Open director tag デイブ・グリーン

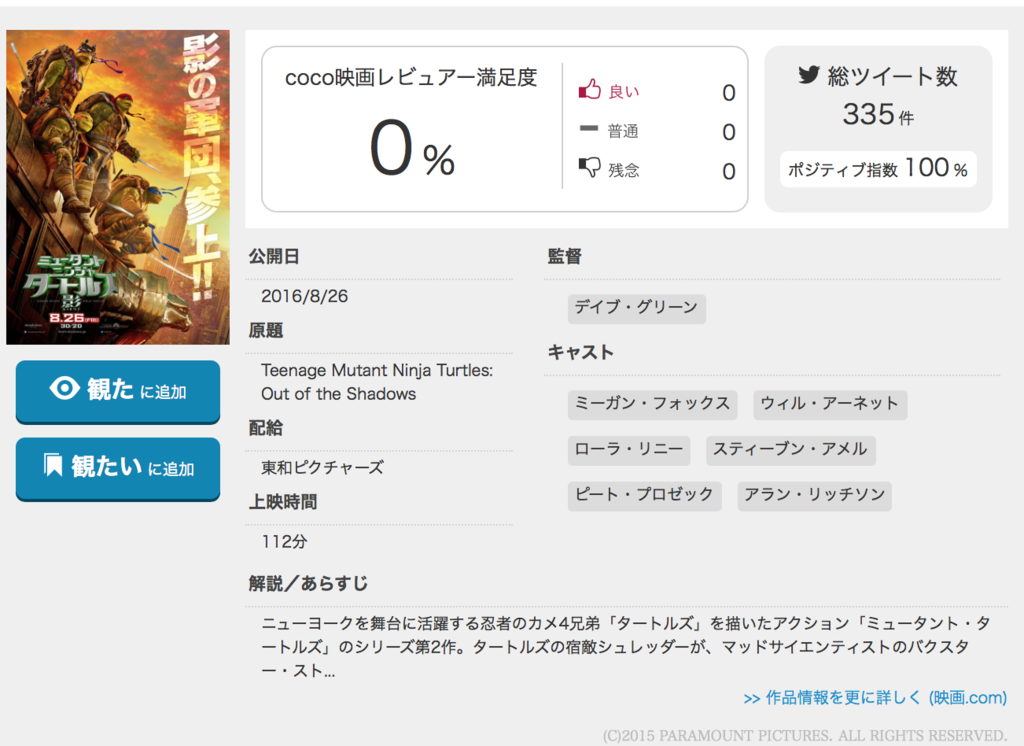tap(637, 308)
